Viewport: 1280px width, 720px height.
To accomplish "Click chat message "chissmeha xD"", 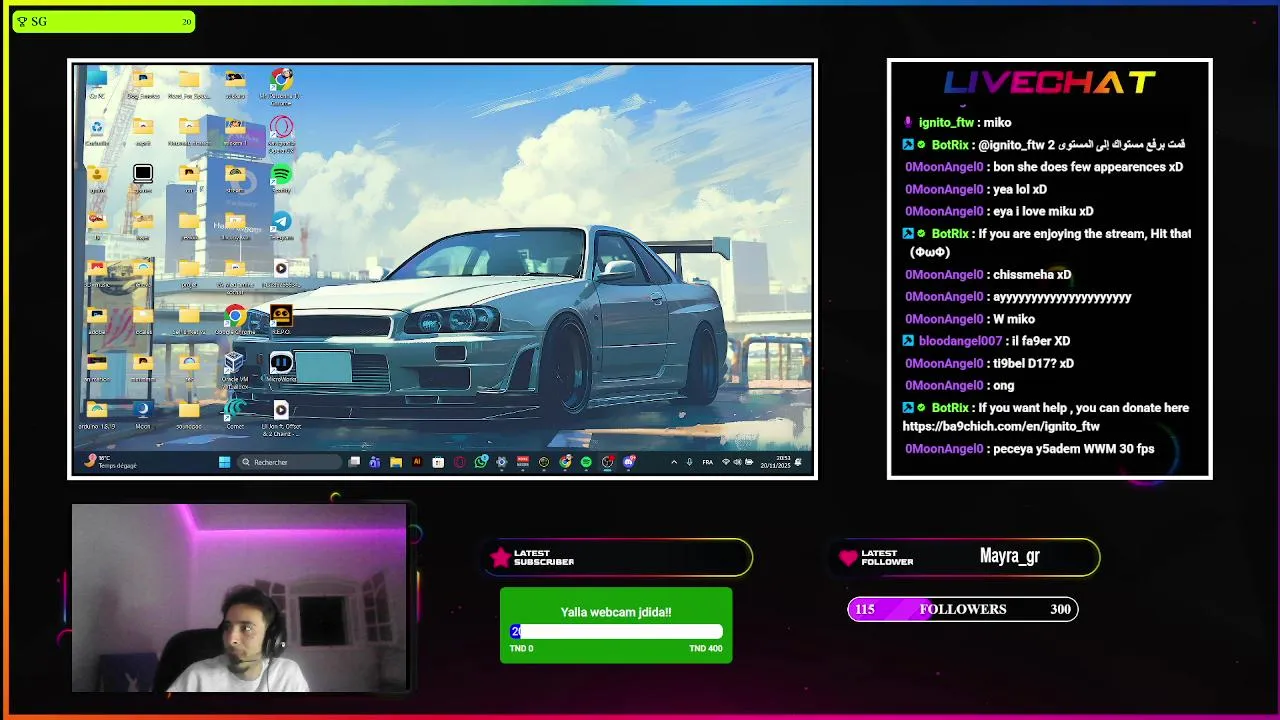I will [1032, 275].
